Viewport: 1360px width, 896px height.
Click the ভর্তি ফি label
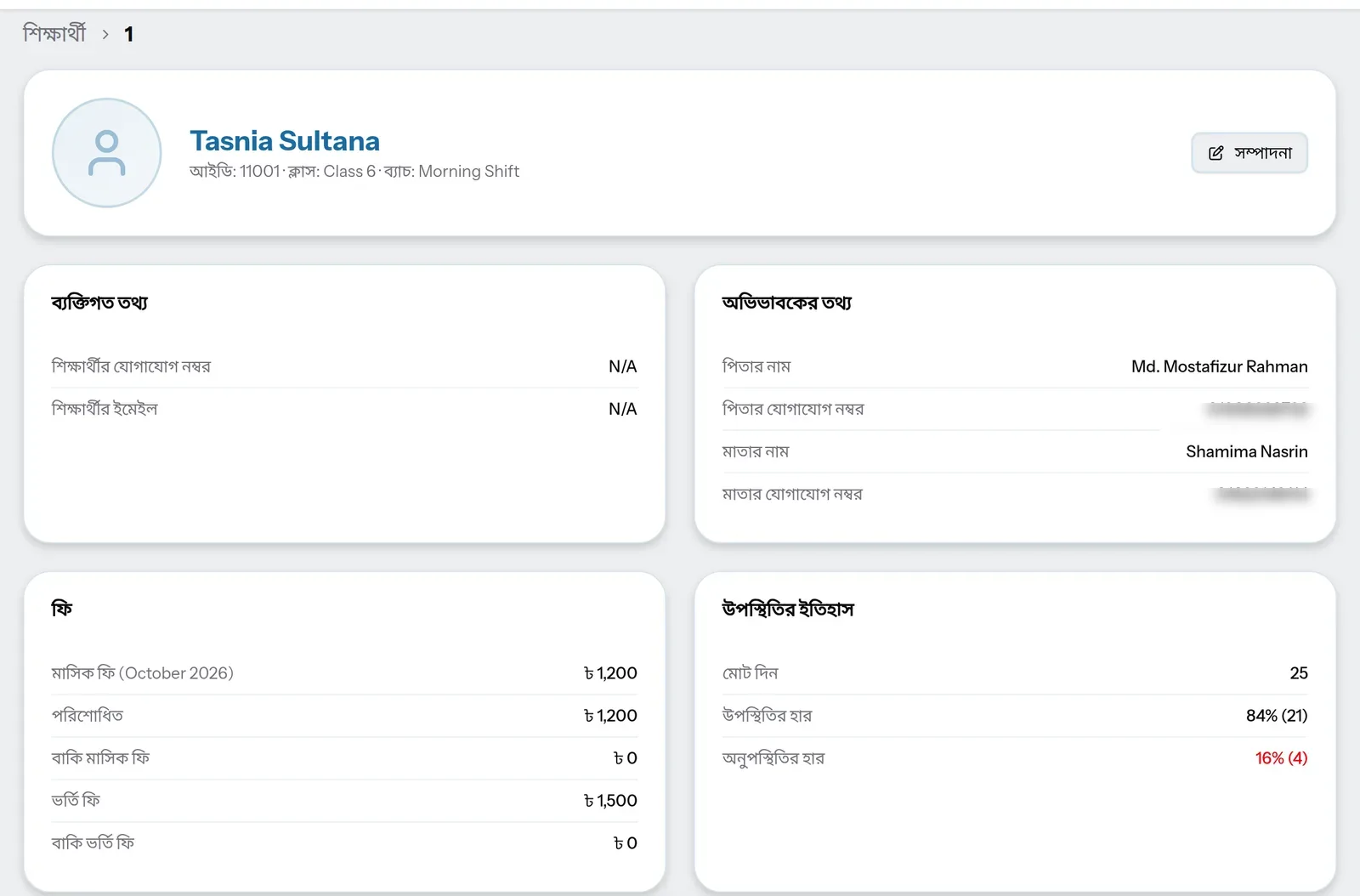point(76,801)
